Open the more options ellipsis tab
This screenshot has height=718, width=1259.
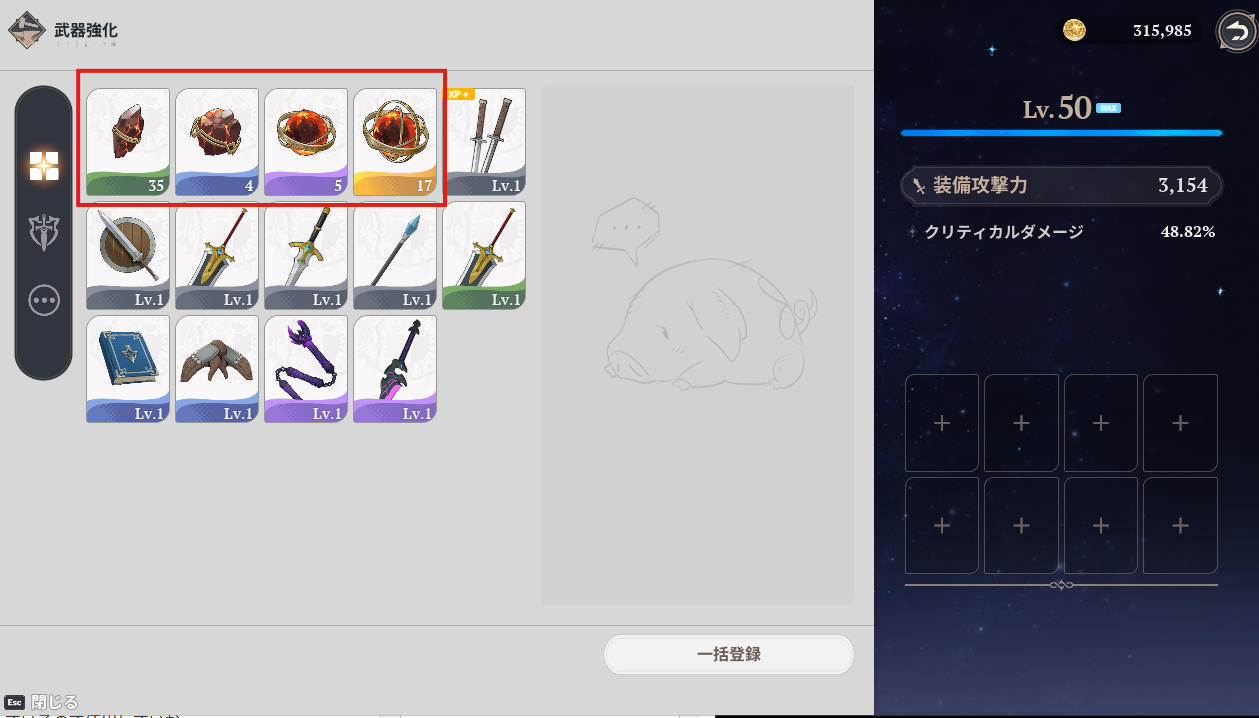coord(44,300)
